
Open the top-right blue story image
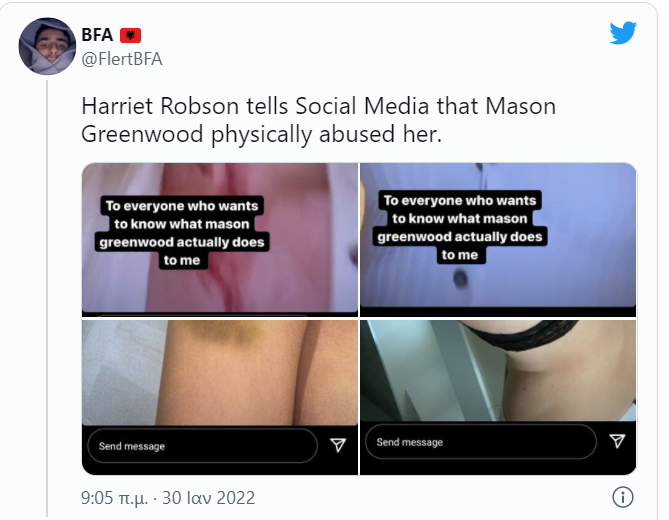498,240
